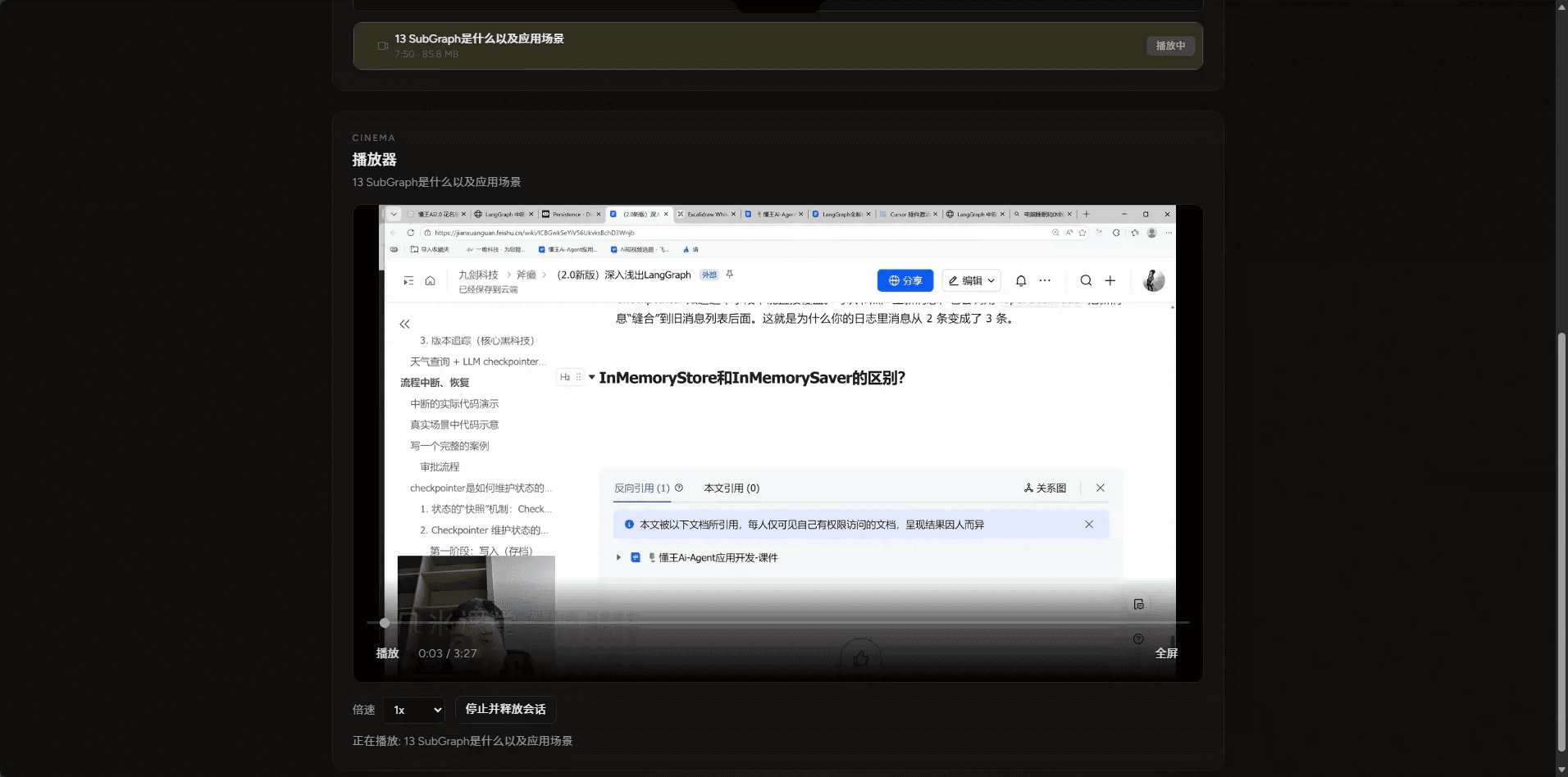The width and height of the screenshot is (1568, 777).
Task: Select outline item 真实场景中代码示意
Action: [x=454, y=425]
